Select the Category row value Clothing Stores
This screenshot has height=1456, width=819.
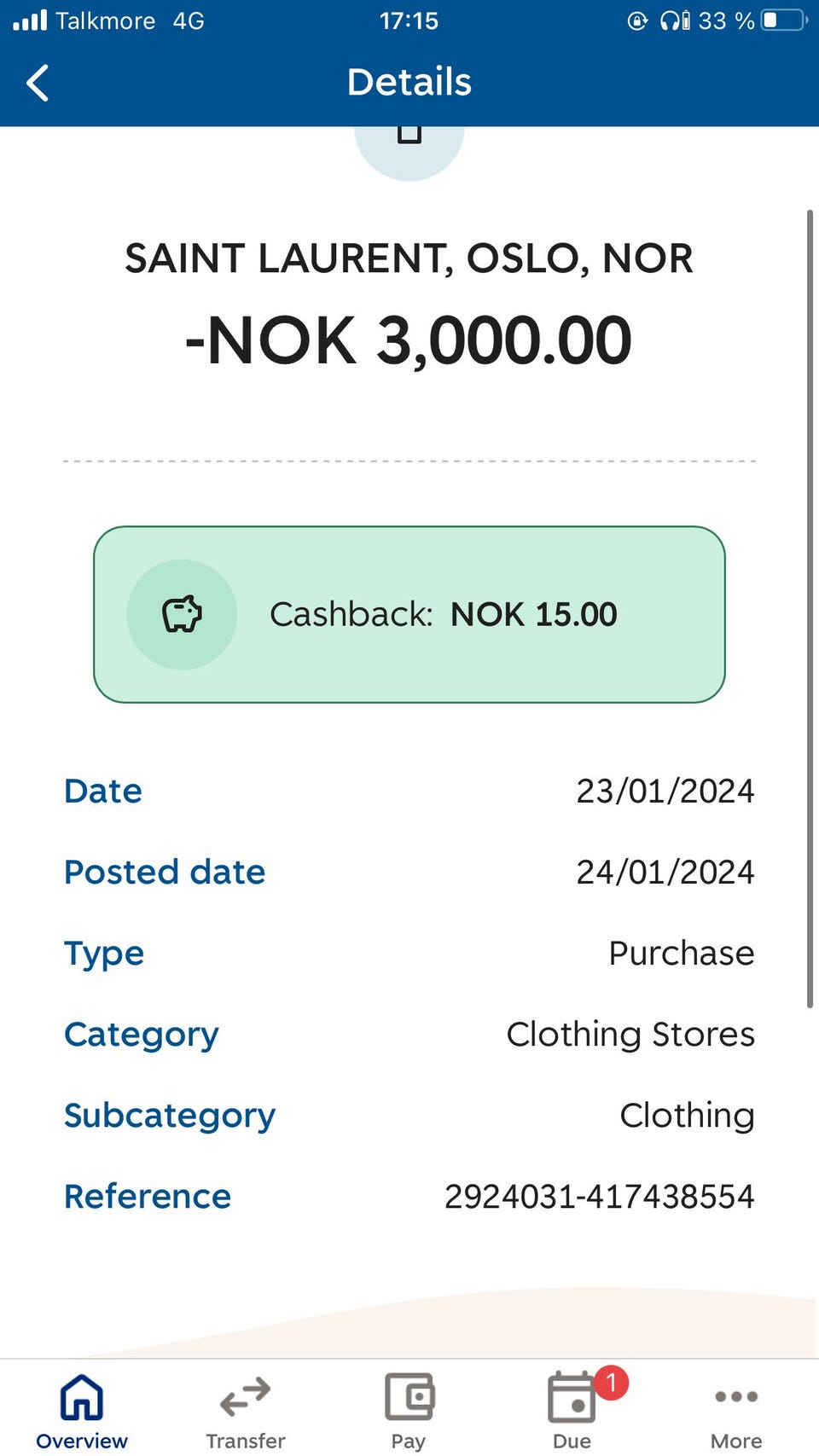630,1034
